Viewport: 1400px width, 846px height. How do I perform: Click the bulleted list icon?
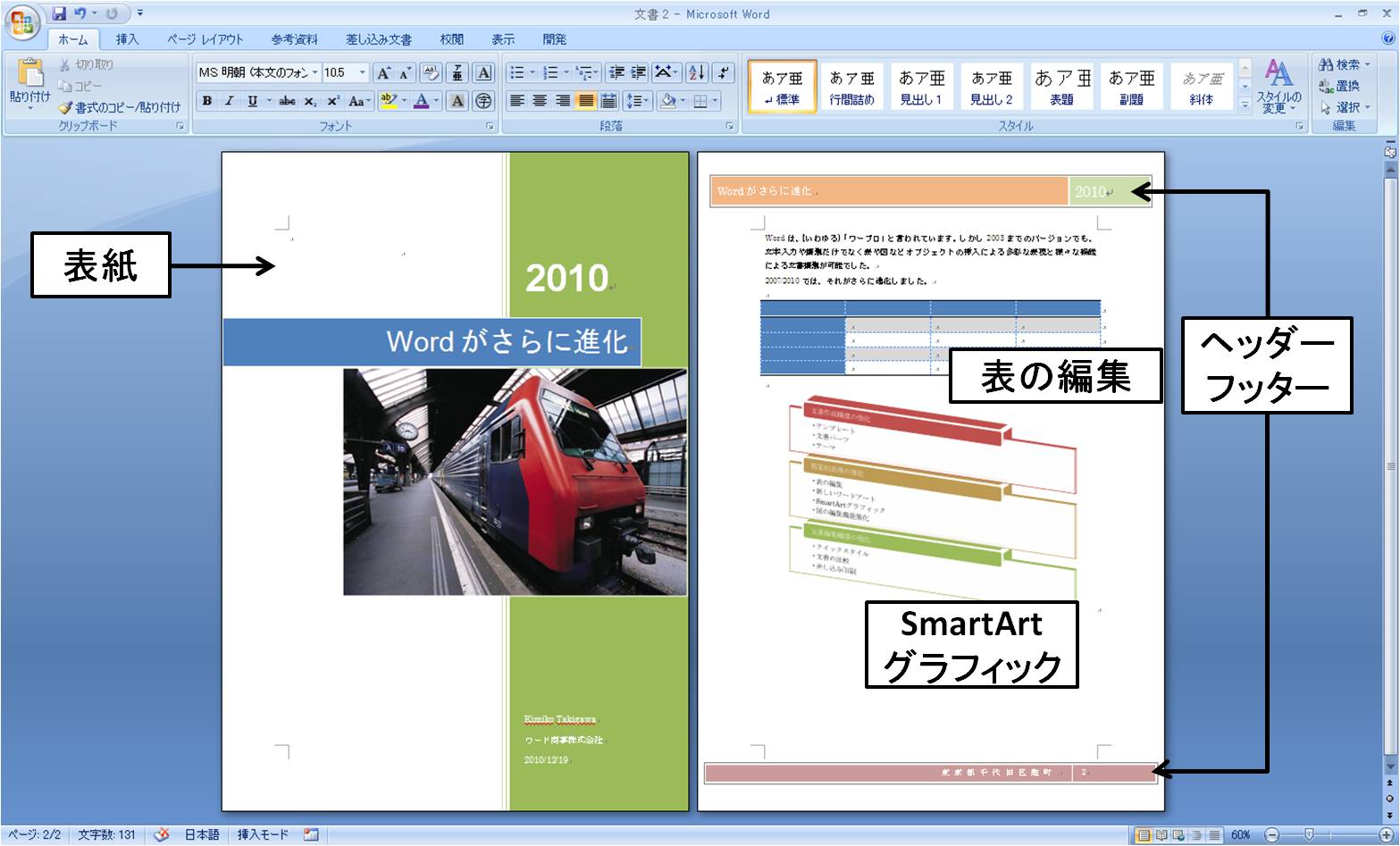(517, 73)
